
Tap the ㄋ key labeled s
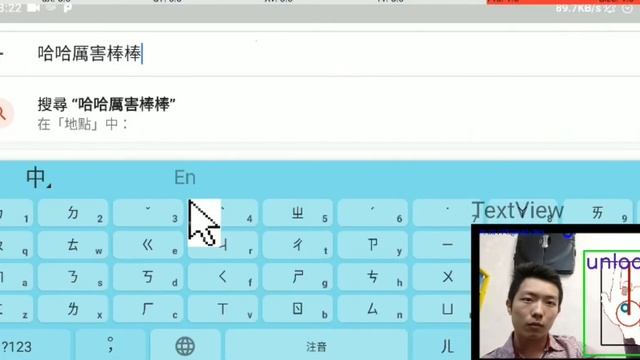click(73, 277)
